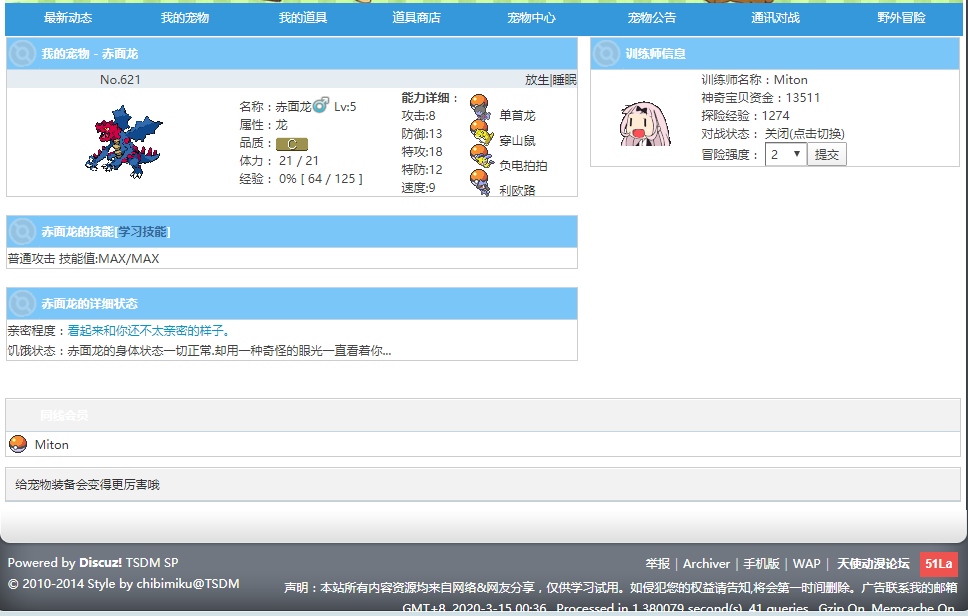Click the TSDM SP footer text
The height and width of the screenshot is (616, 968).
tap(152, 562)
